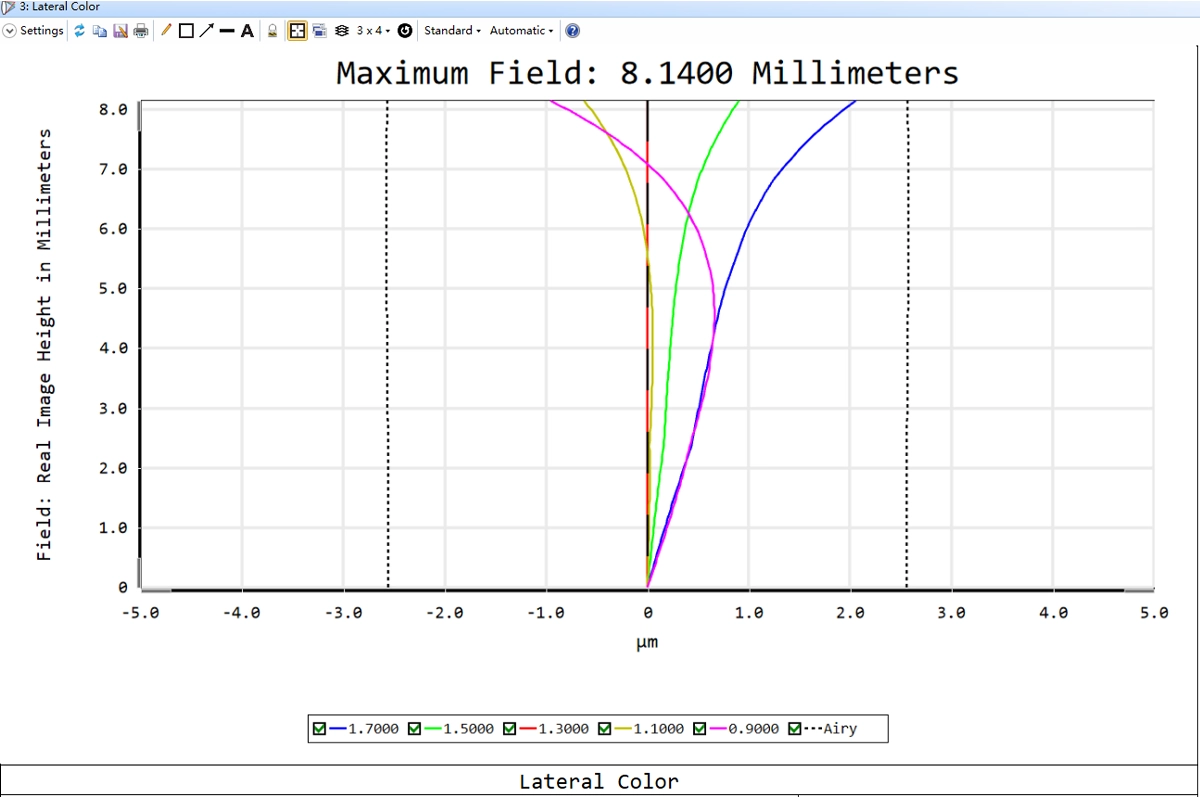Click the save graphic icon
1200x800 pixels.
[120, 31]
